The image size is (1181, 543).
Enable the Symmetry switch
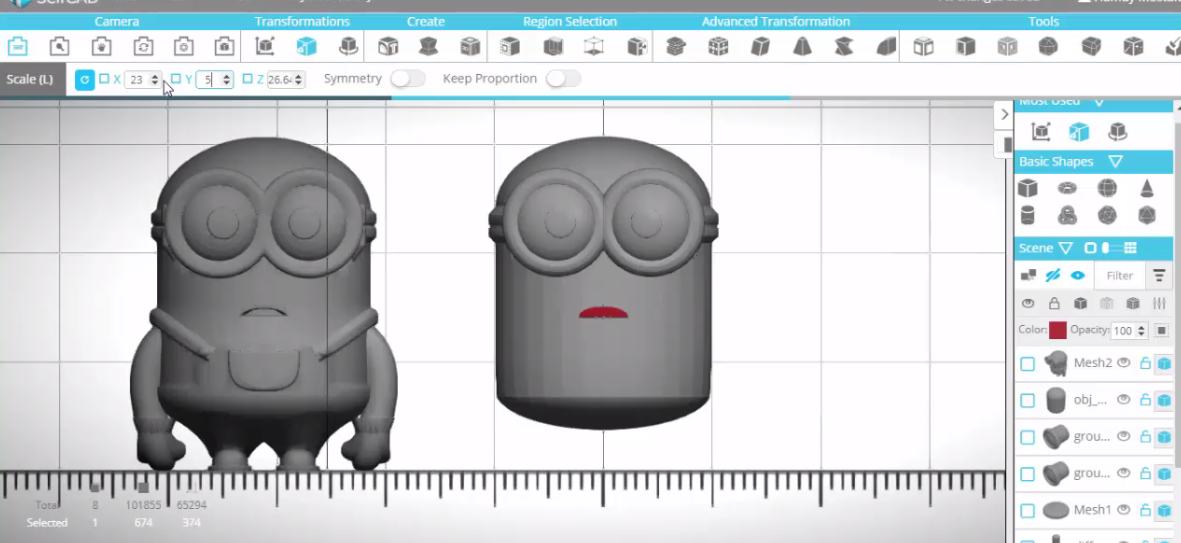pyautogui.click(x=407, y=78)
